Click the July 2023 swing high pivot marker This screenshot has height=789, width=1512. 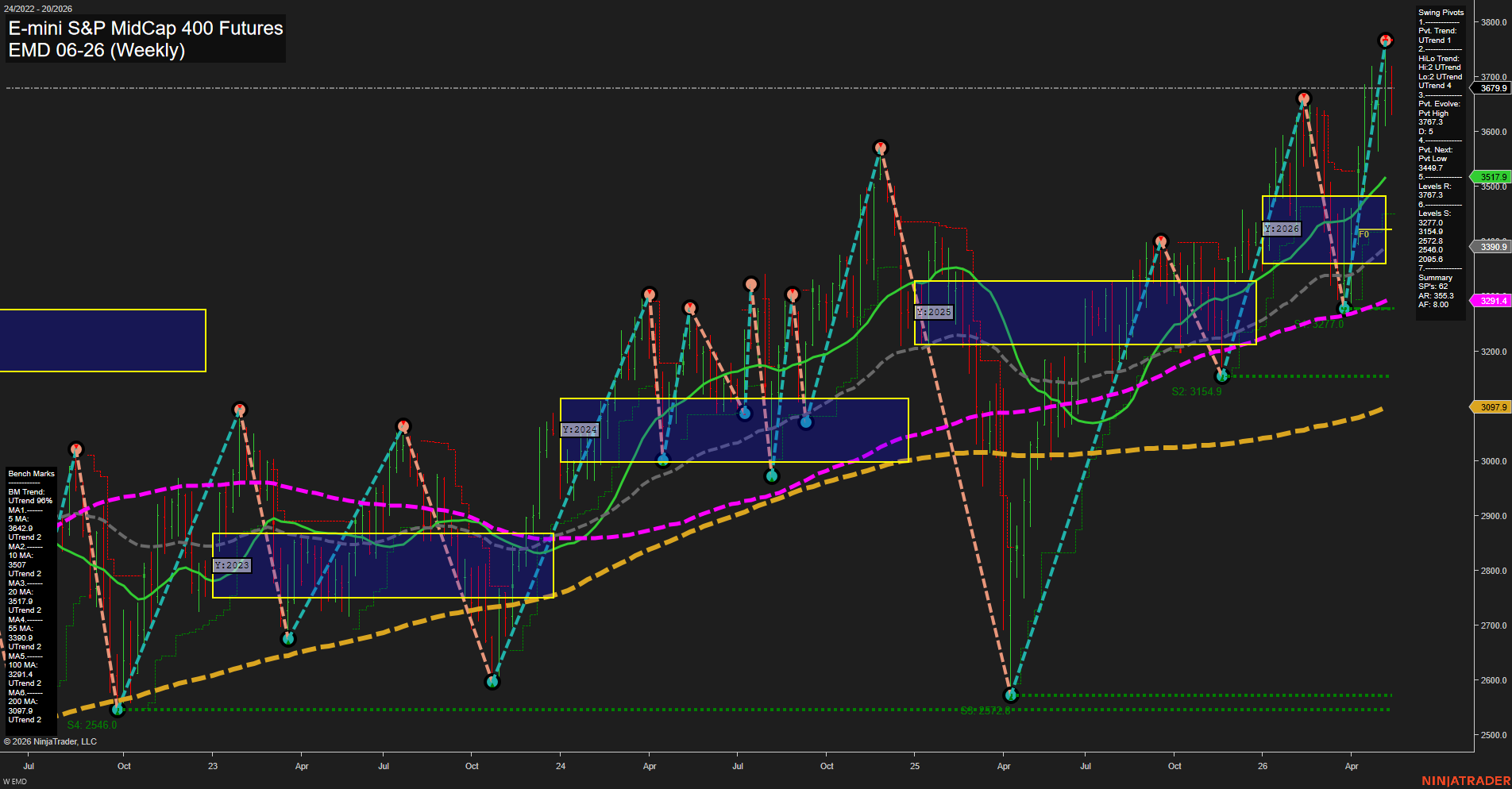pos(403,426)
